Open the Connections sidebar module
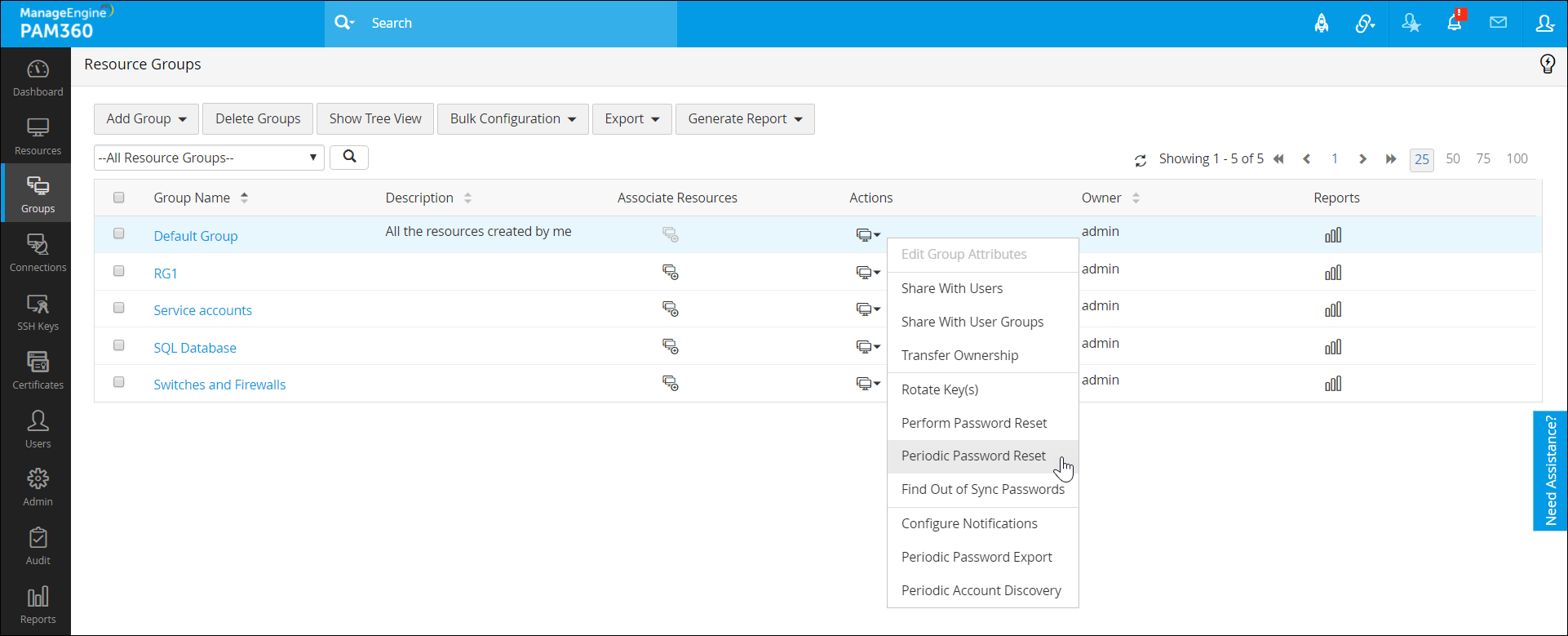Screen dimensions: 1568x636 coord(38,253)
